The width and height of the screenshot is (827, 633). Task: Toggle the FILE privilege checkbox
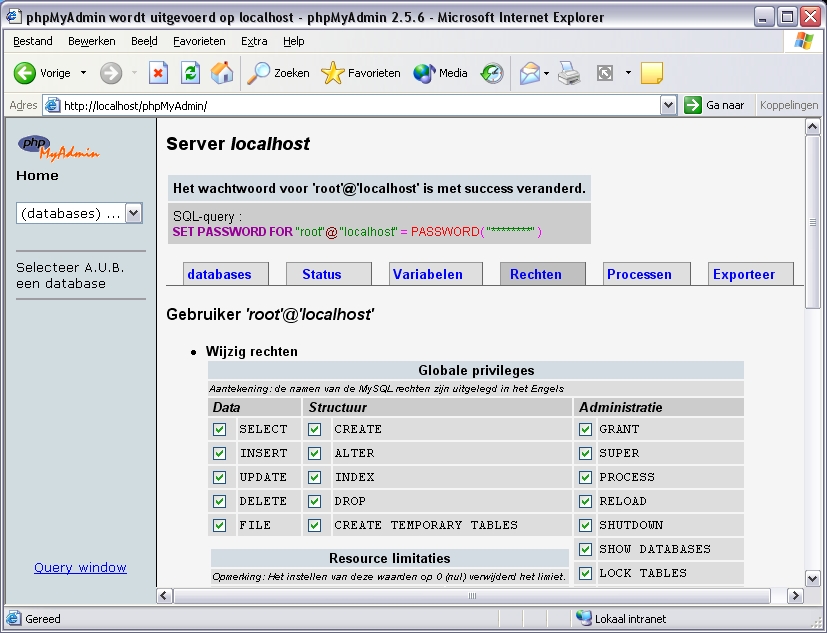pos(219,525)
